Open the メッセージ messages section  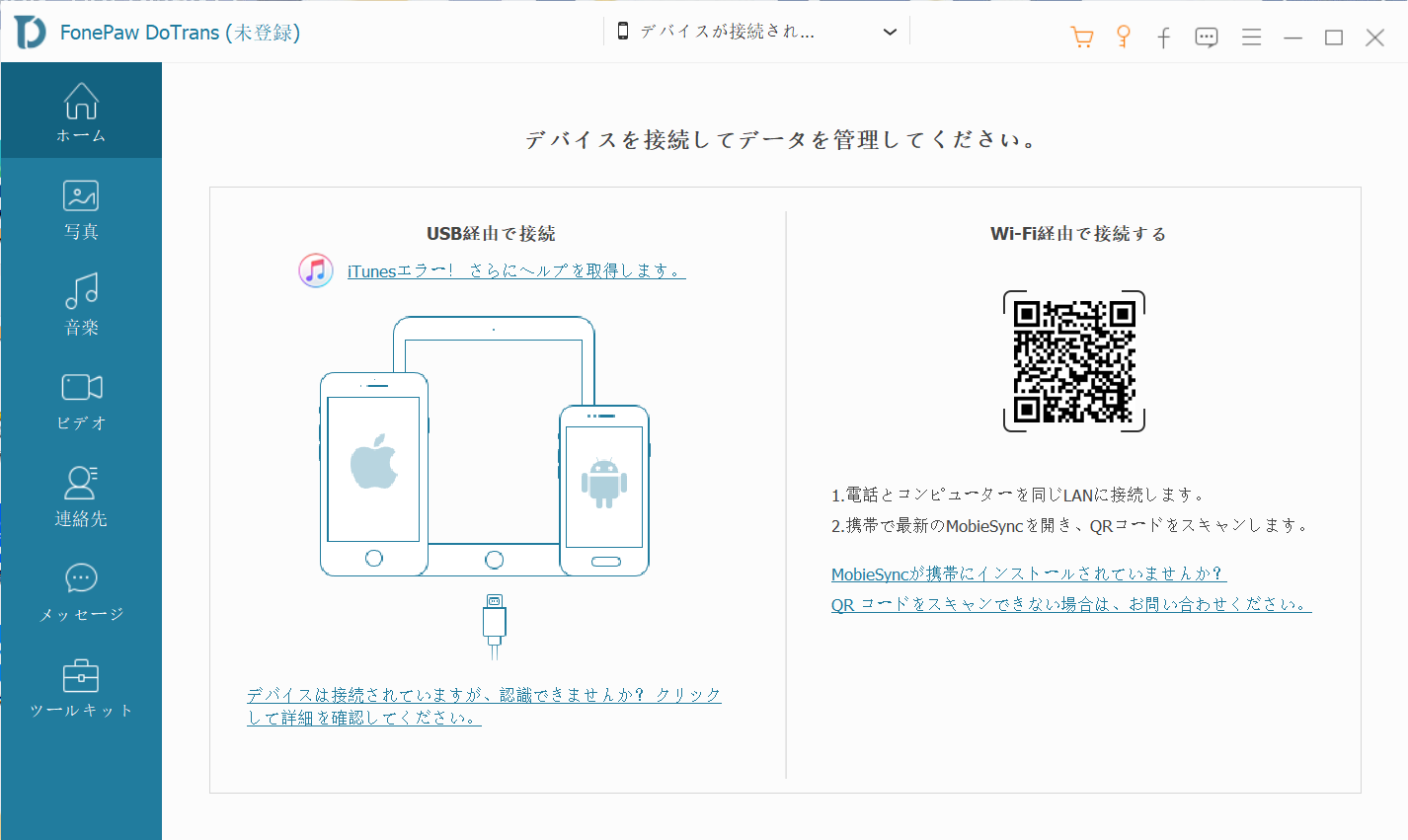tap(81, 592)
